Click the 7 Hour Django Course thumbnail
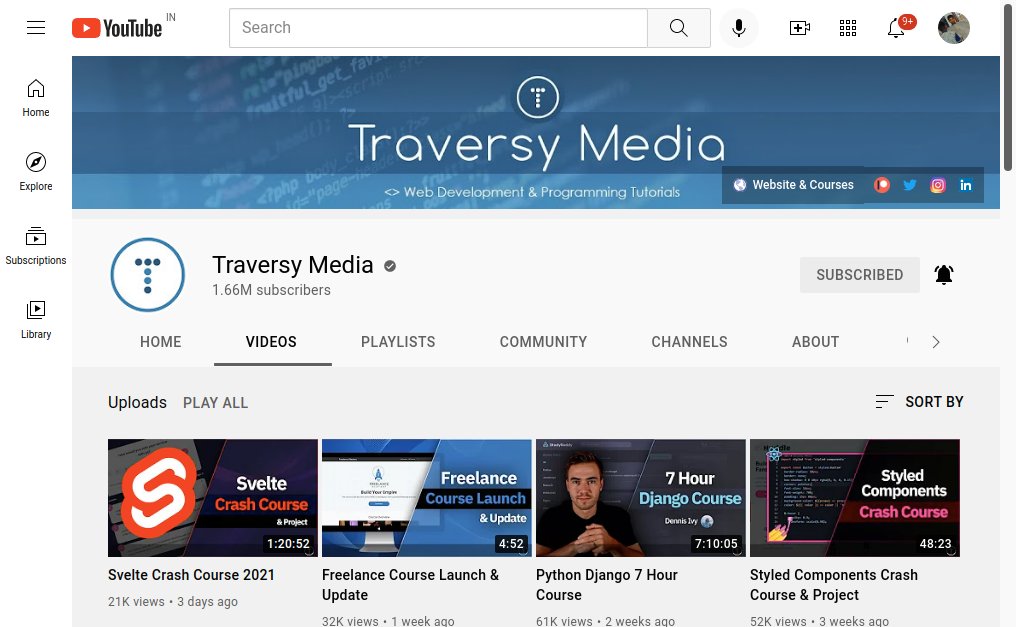The width and height of the screenshot is (1016, 627). click(640, 497)
